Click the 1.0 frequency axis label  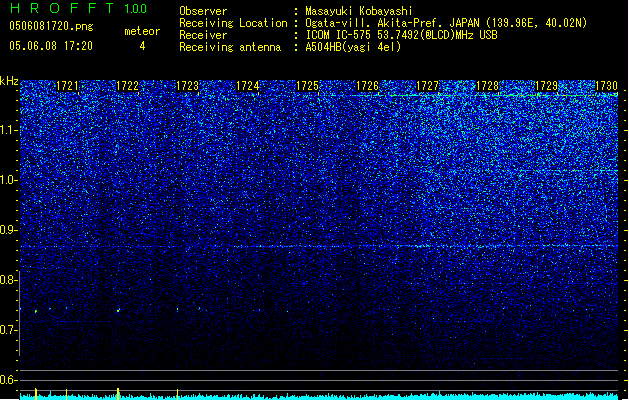8,180
